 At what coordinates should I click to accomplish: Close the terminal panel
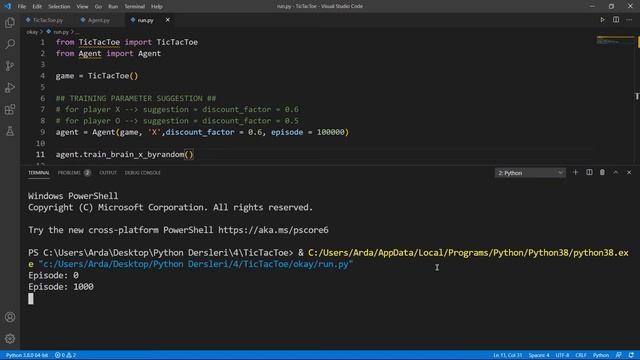629,173
